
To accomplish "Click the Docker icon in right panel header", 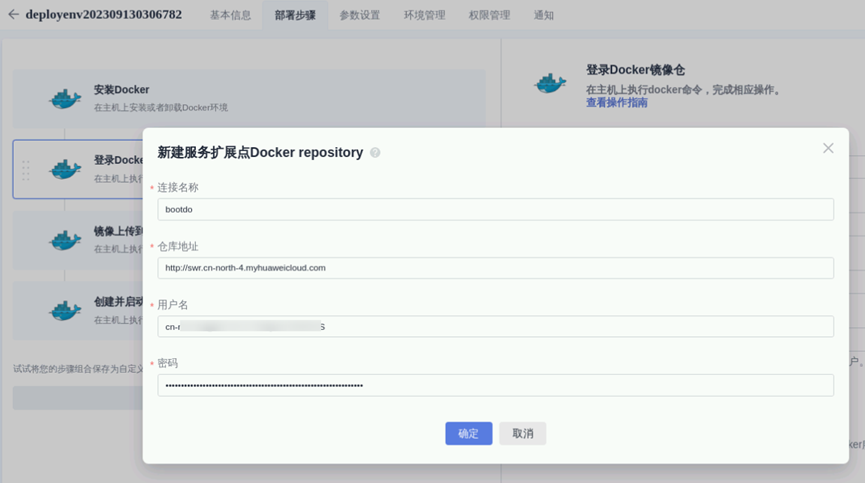I will pyautogui.click(x=550, y=83).
